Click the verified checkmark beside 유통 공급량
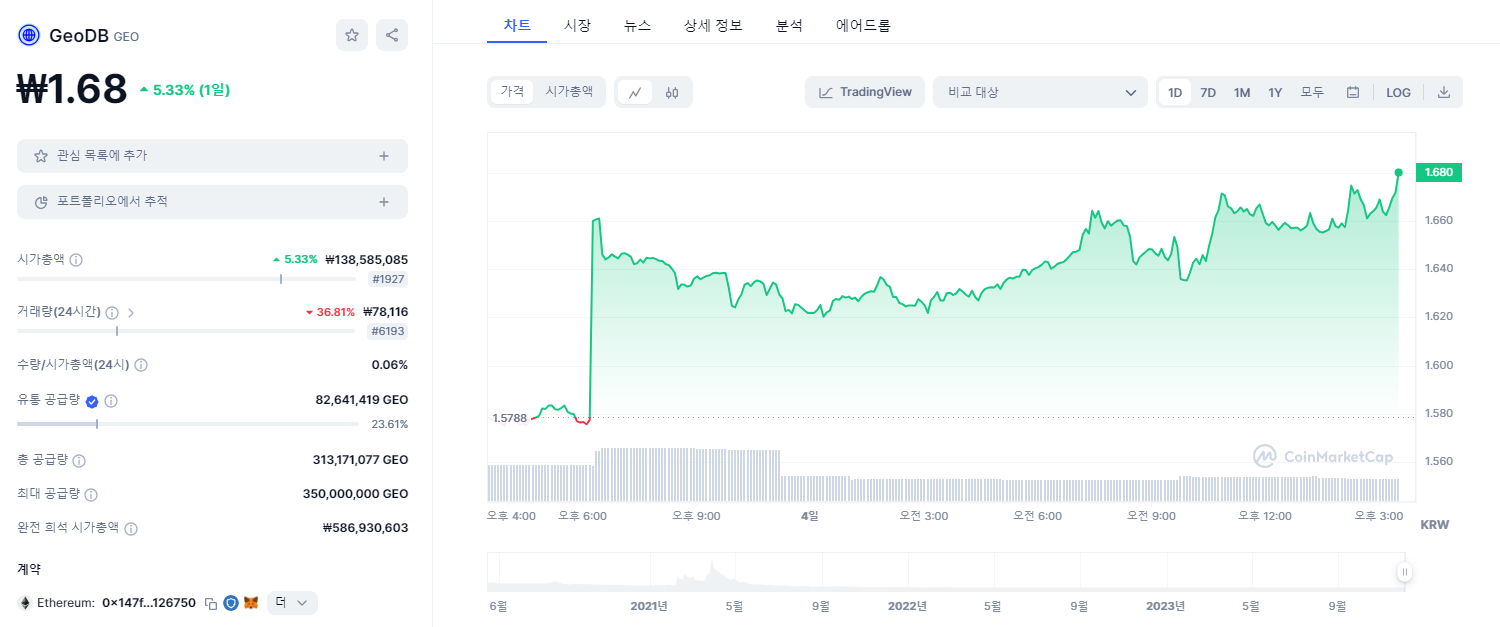This screenshot has width=1500, height=627. [x=92, y=401]
